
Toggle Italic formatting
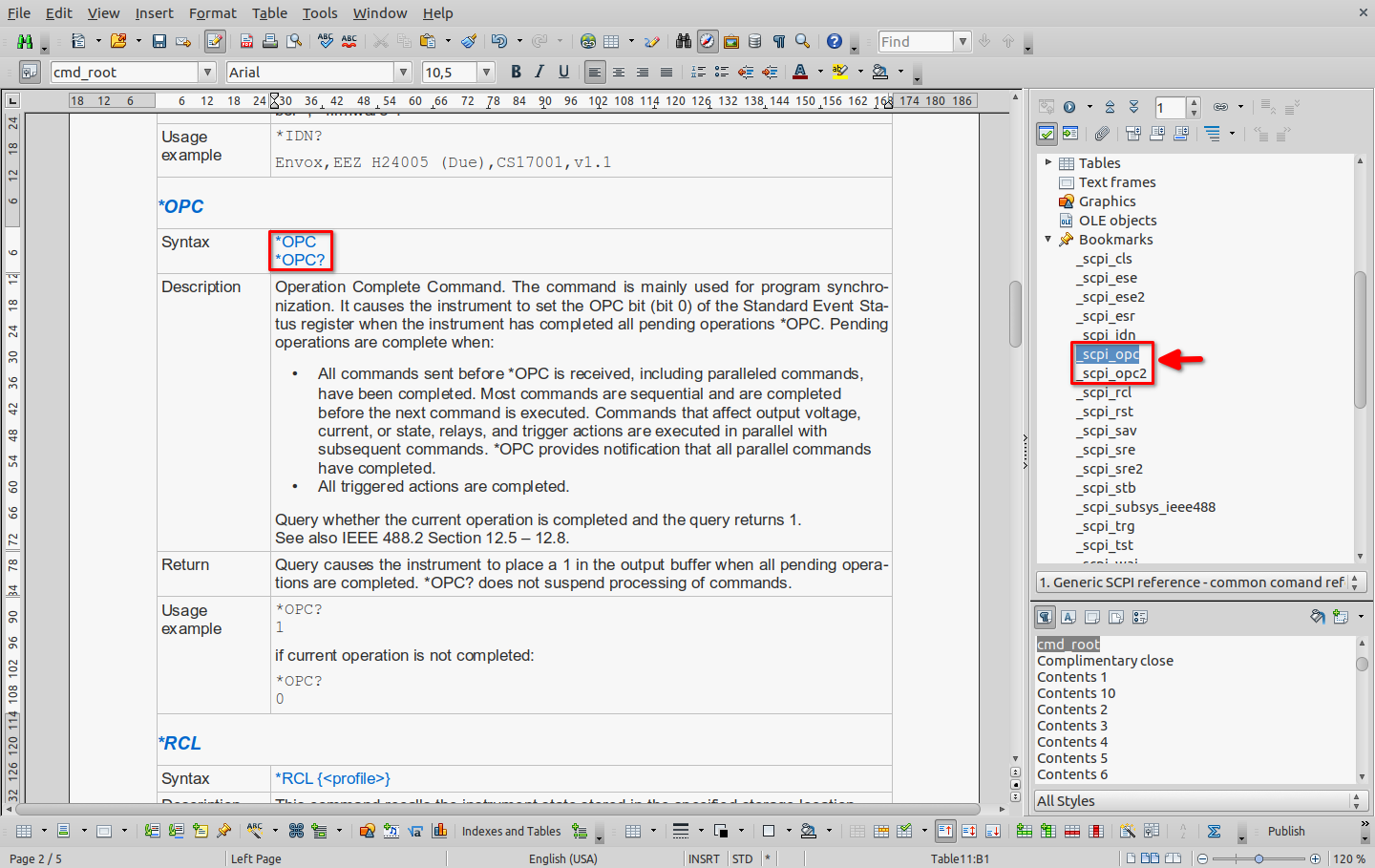539,72
